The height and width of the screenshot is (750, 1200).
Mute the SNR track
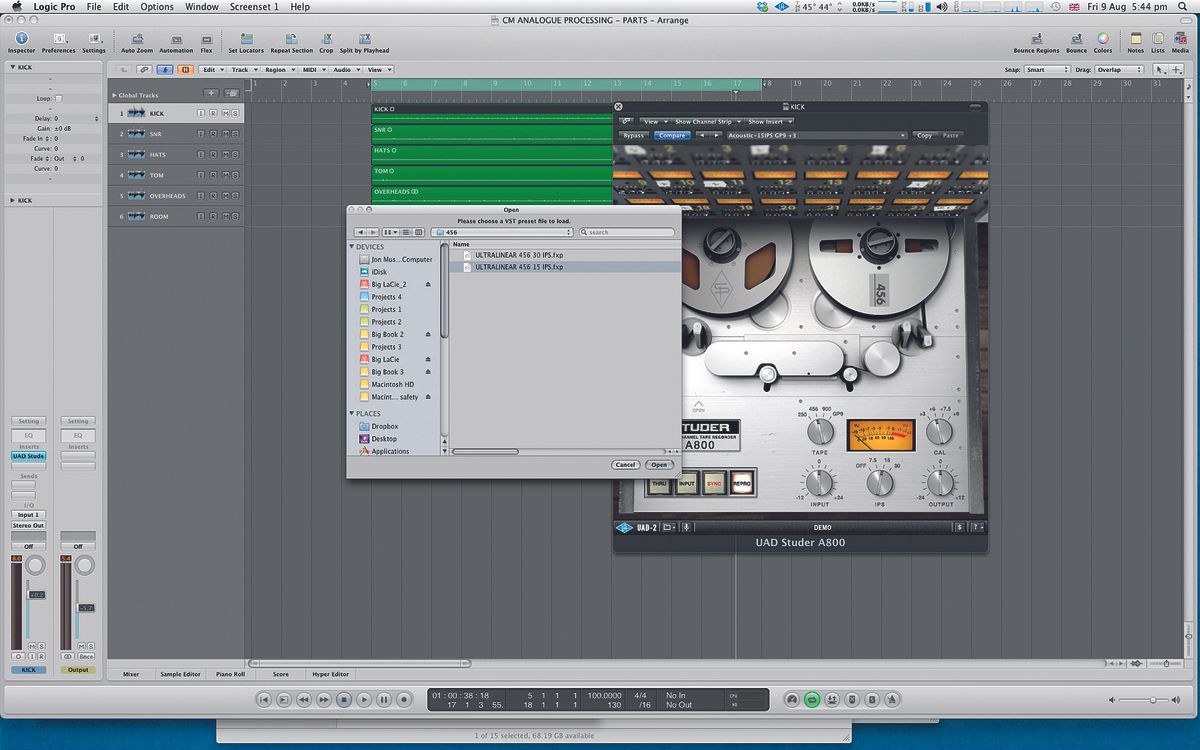point(224,133)
